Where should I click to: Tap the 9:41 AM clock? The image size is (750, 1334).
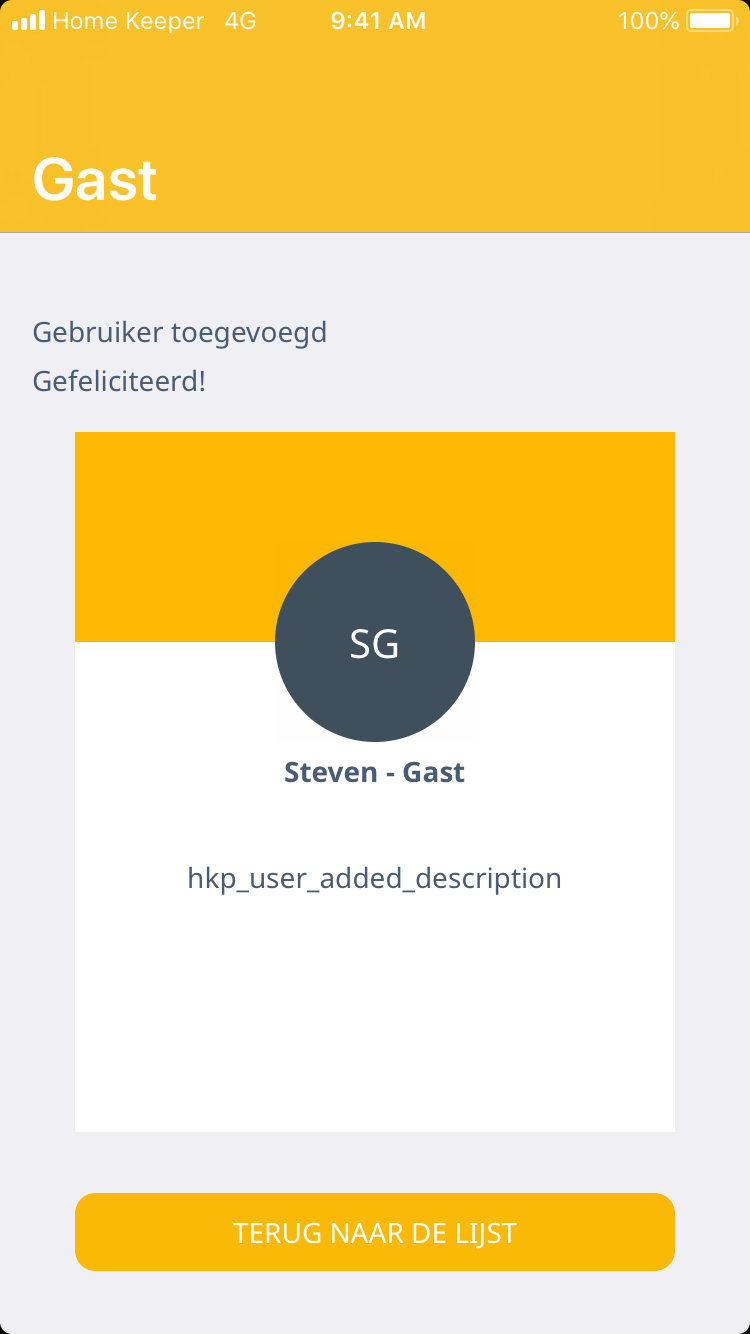point(378,21)
